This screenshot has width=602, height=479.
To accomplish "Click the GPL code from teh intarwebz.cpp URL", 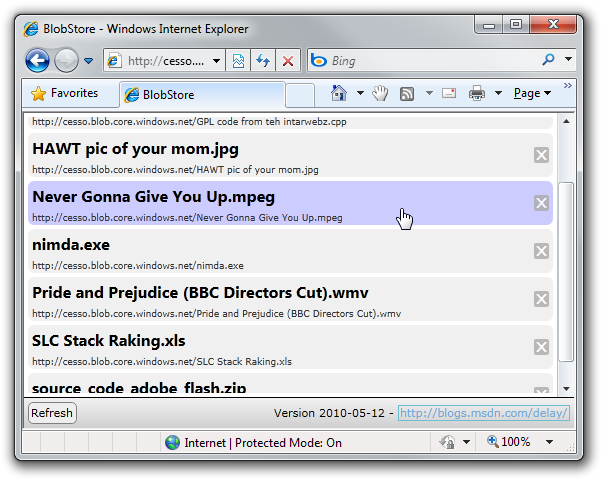I will click(x=189, y=122).
